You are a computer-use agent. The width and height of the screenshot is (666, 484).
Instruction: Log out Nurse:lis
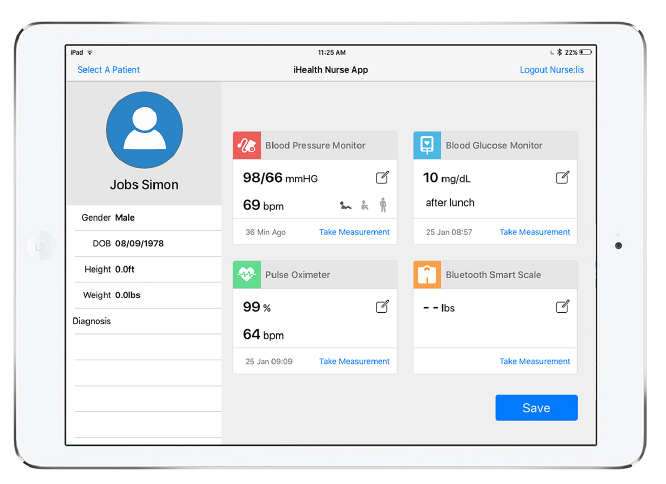(x=551, y=70)
